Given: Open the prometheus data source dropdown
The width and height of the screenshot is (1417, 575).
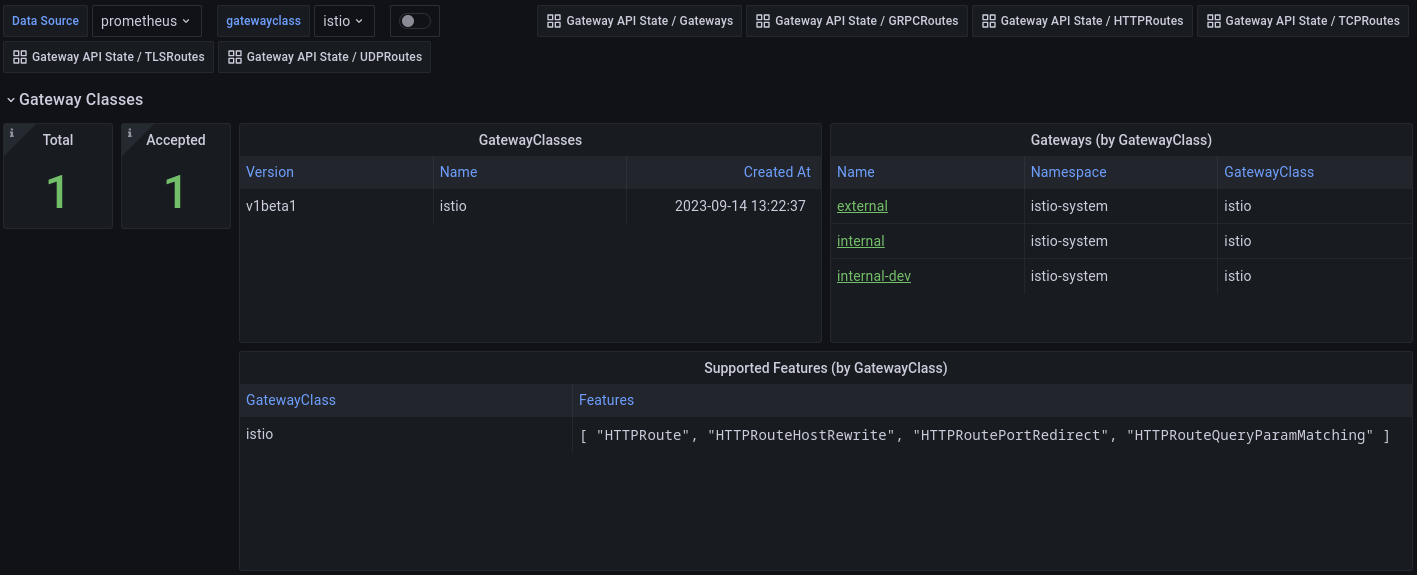Looking at the screenshot, I should (x=146, y=21).
